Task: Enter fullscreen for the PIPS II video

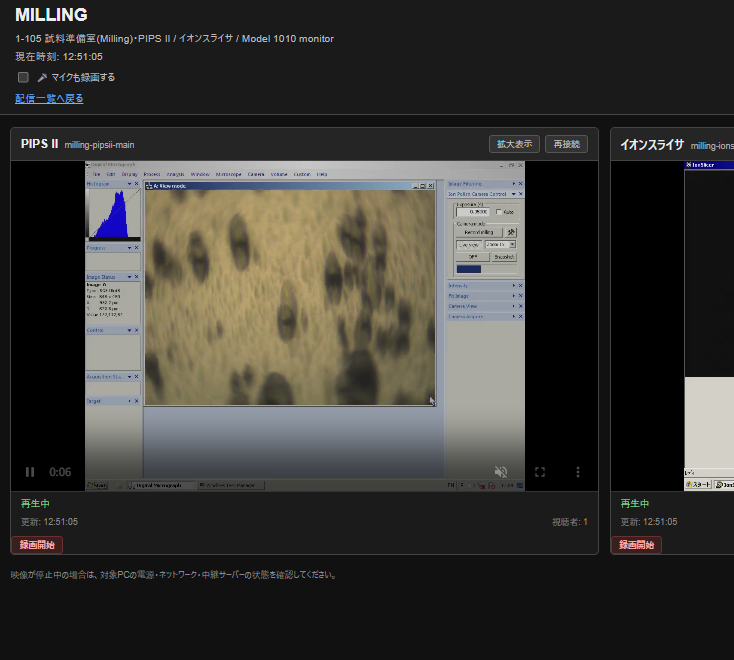Action: [540, 472]
